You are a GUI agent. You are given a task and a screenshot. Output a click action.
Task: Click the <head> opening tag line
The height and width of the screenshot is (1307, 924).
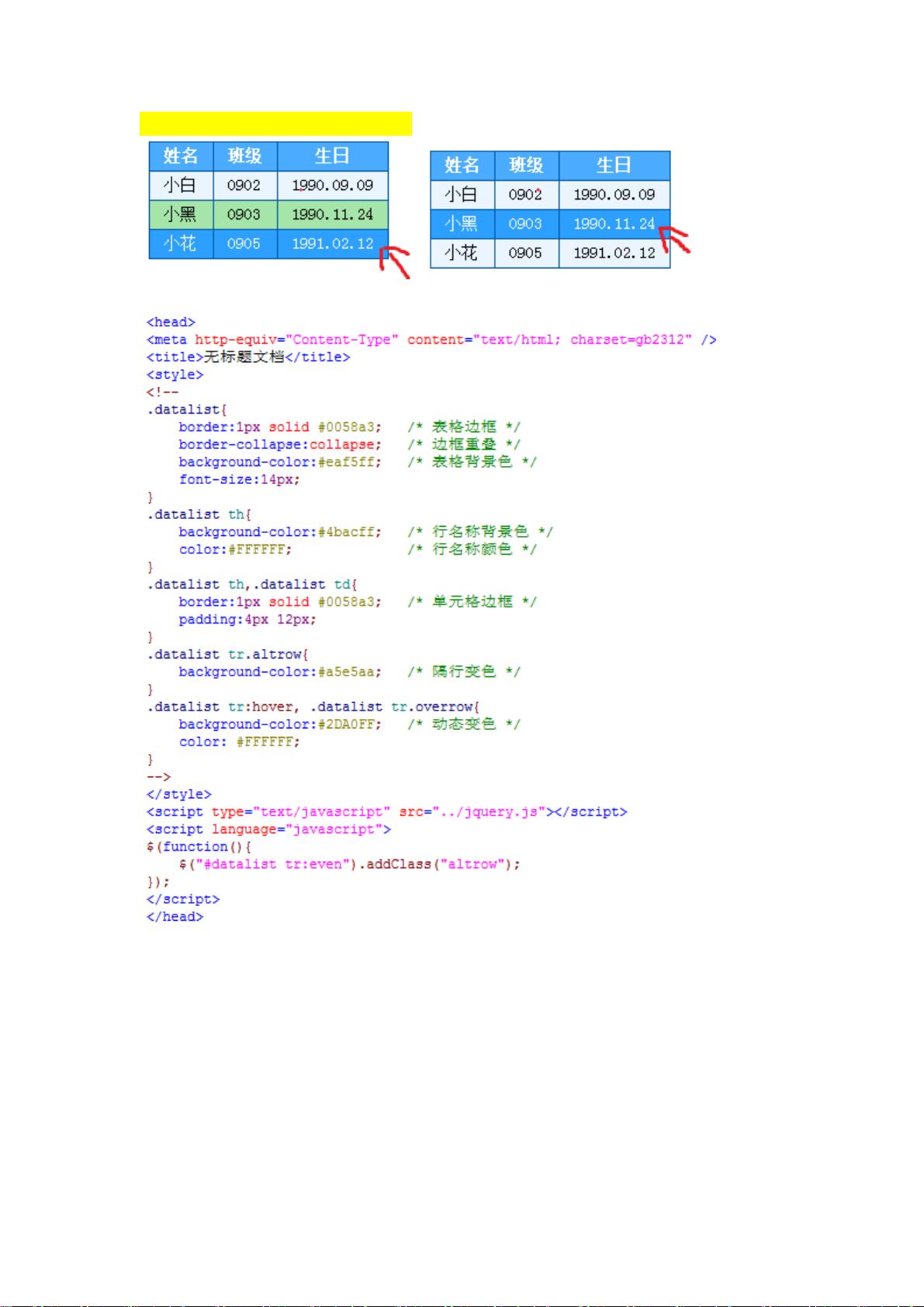click(171, 322)
